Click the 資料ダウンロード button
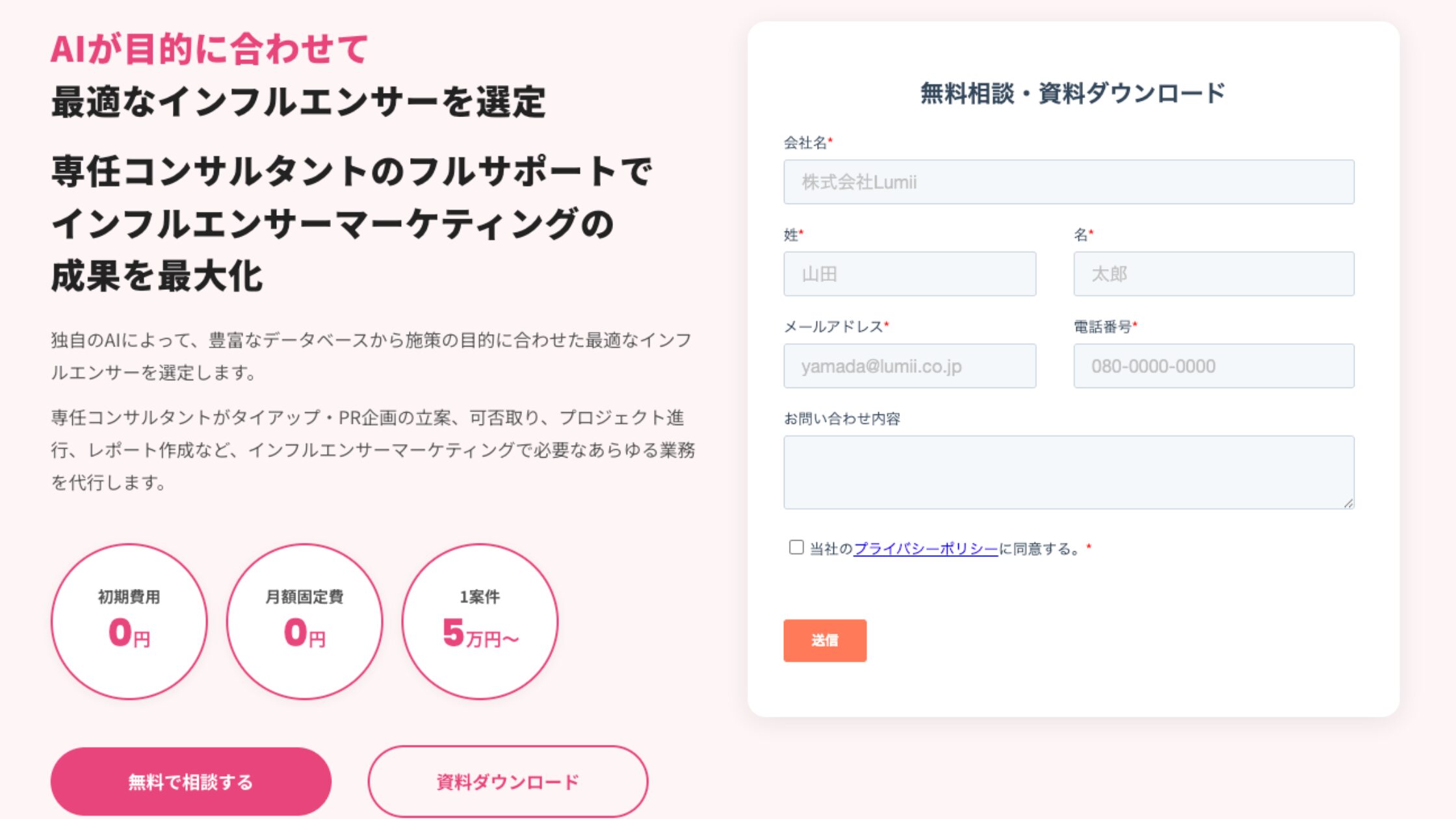The height and width of the screenshot is (819, 1456). coord(508,782)
